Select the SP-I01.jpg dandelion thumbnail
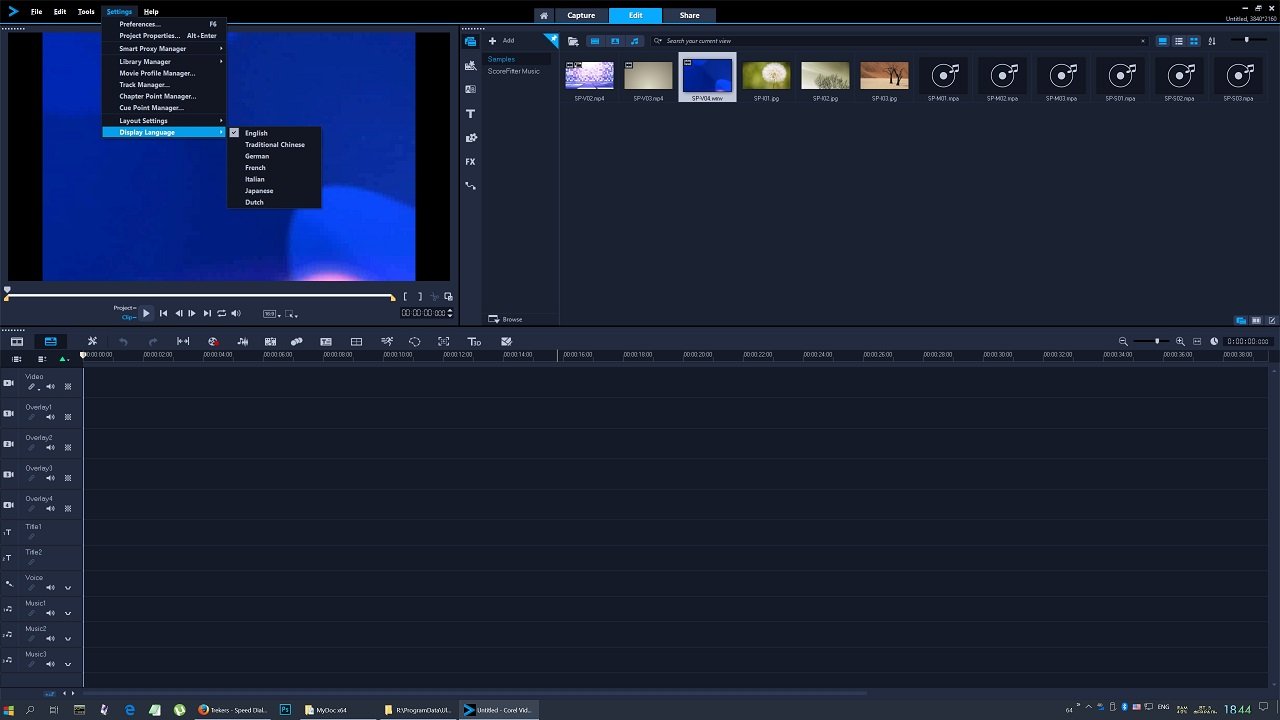The width and height of the screenshot is (1280, 720). coord(766,76)
